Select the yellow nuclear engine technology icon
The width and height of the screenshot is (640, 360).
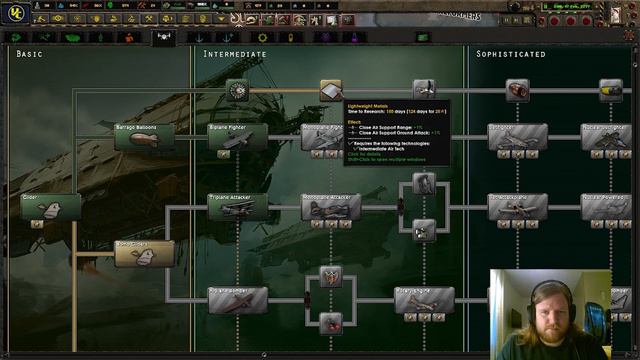pyautogui.click(x=611, y=91)
